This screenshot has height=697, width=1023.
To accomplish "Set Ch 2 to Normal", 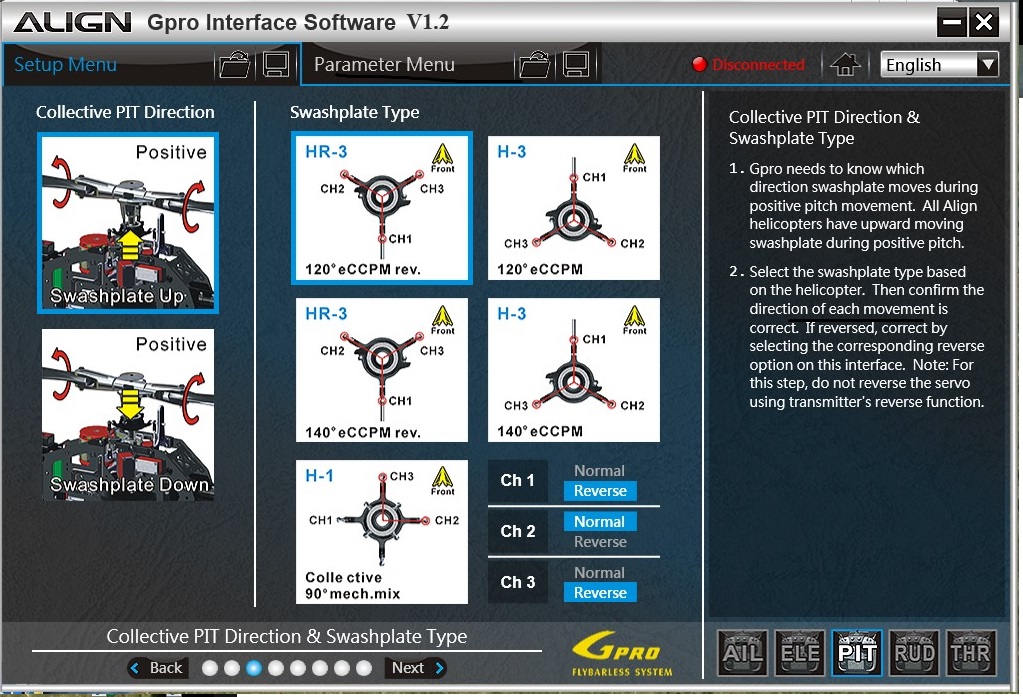I will (600, 521).
